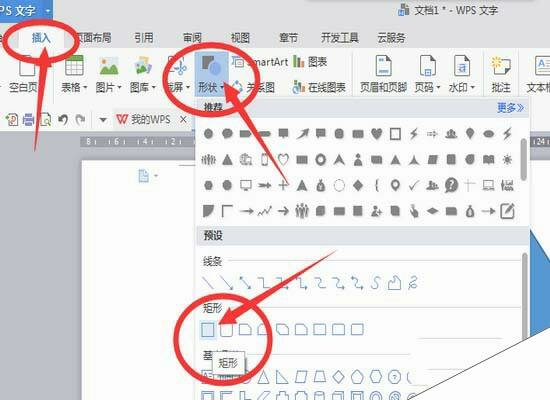This screenshot has width=550, height=400.
Task: Open the 云服务 tab
Action: click(391, 38)
